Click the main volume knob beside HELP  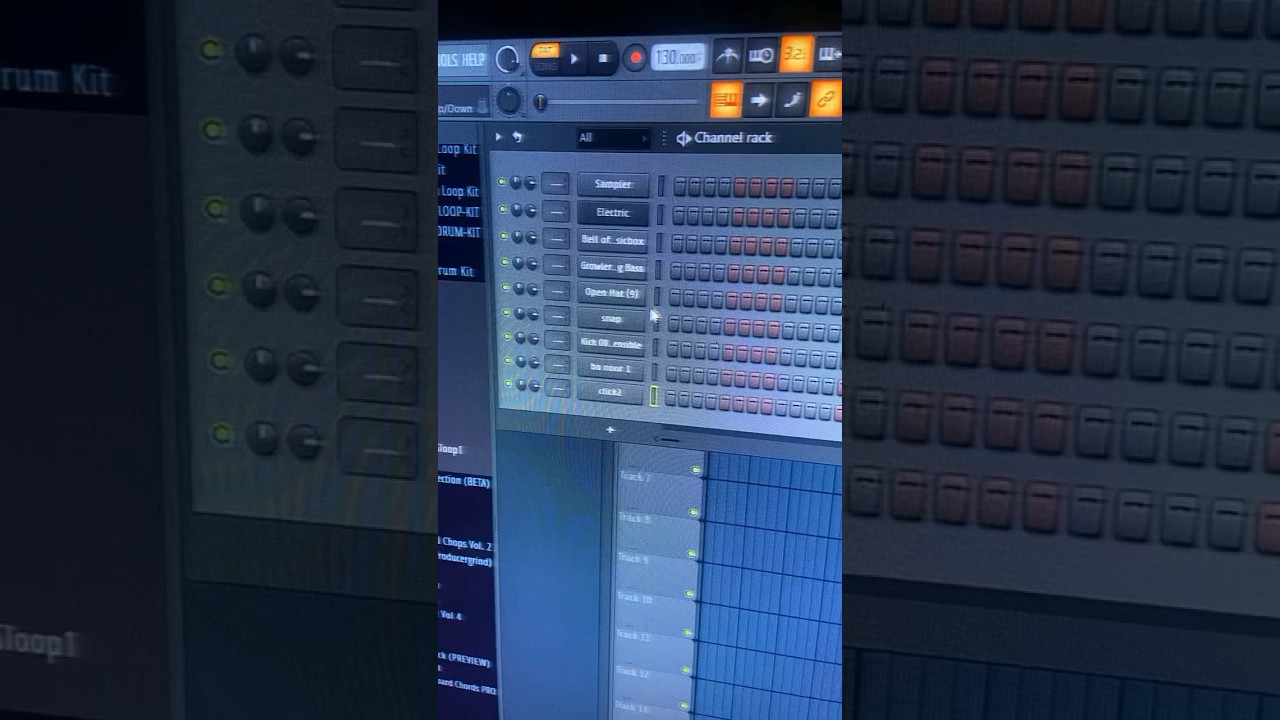click(x=508, y=60)
